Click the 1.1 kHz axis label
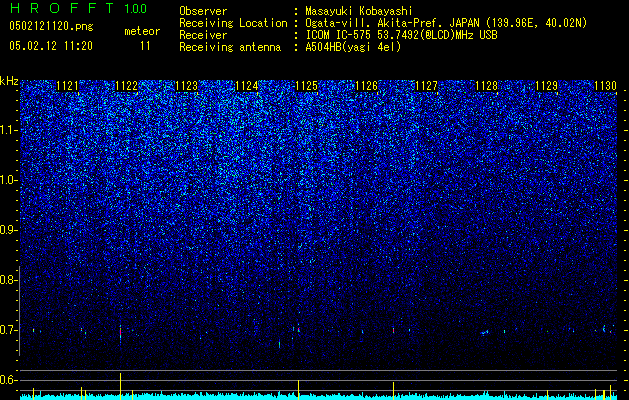Viewport: 629px width, 400px height. point(9,130)
